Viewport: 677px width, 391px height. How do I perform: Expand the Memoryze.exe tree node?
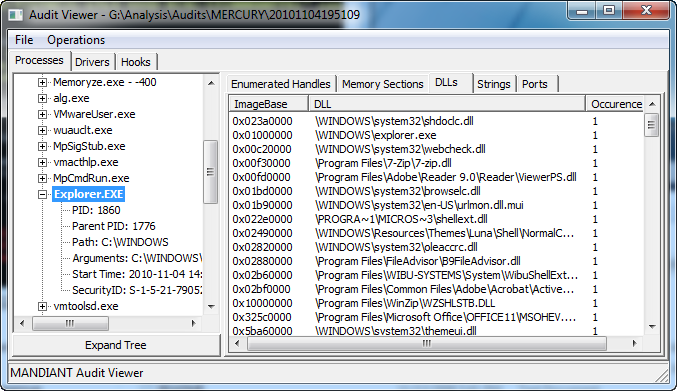click(x=42, y=82)
